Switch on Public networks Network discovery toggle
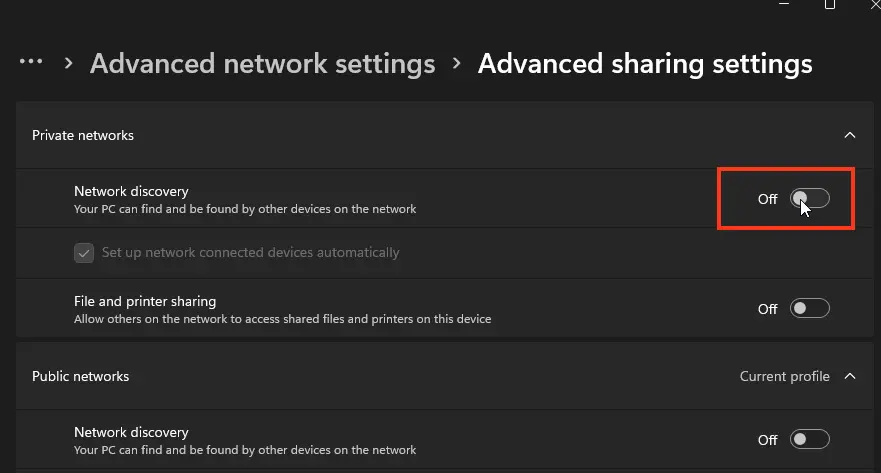 pos(810,439)
